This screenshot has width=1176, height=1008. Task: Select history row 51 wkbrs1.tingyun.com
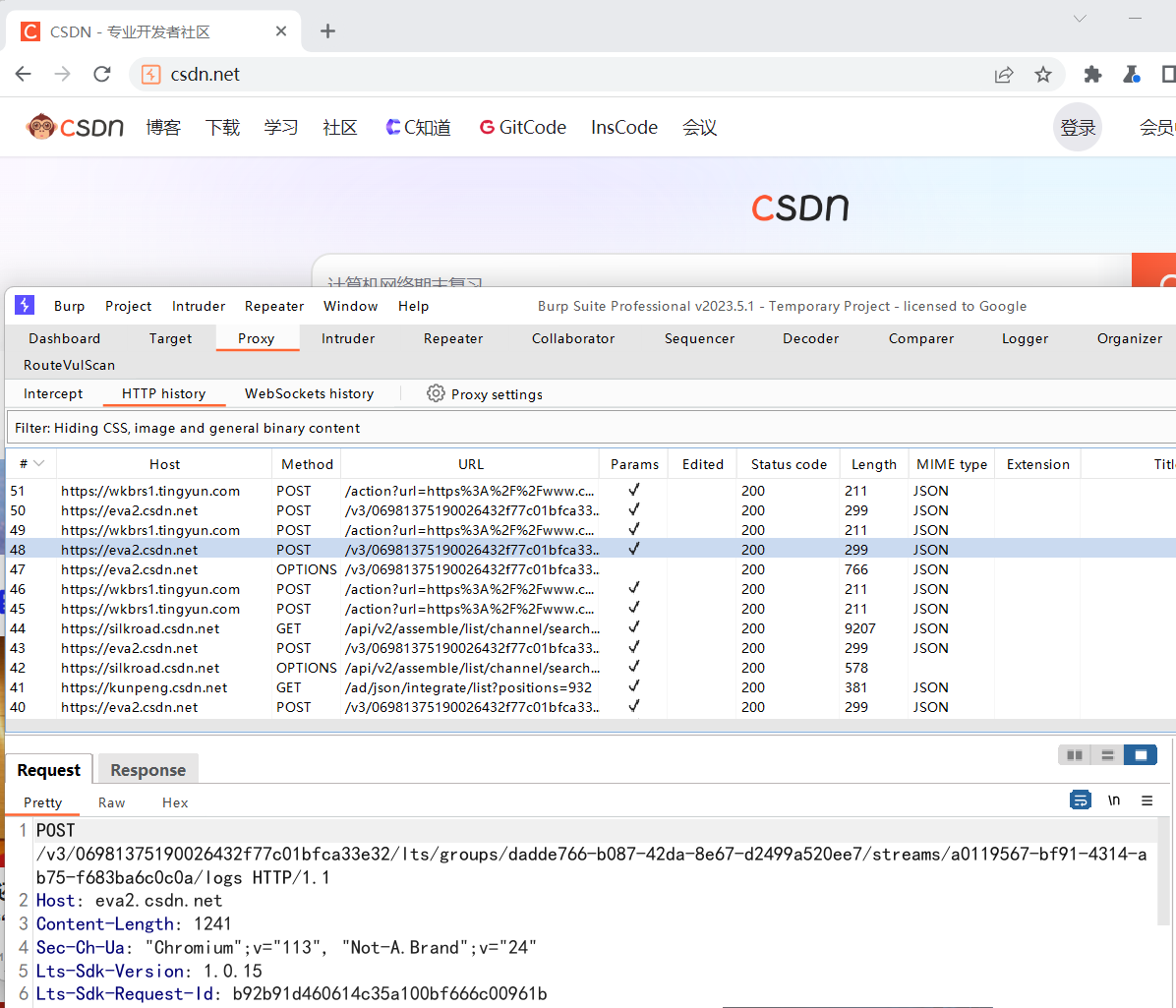pyautogui.click(x=591, y=491)
